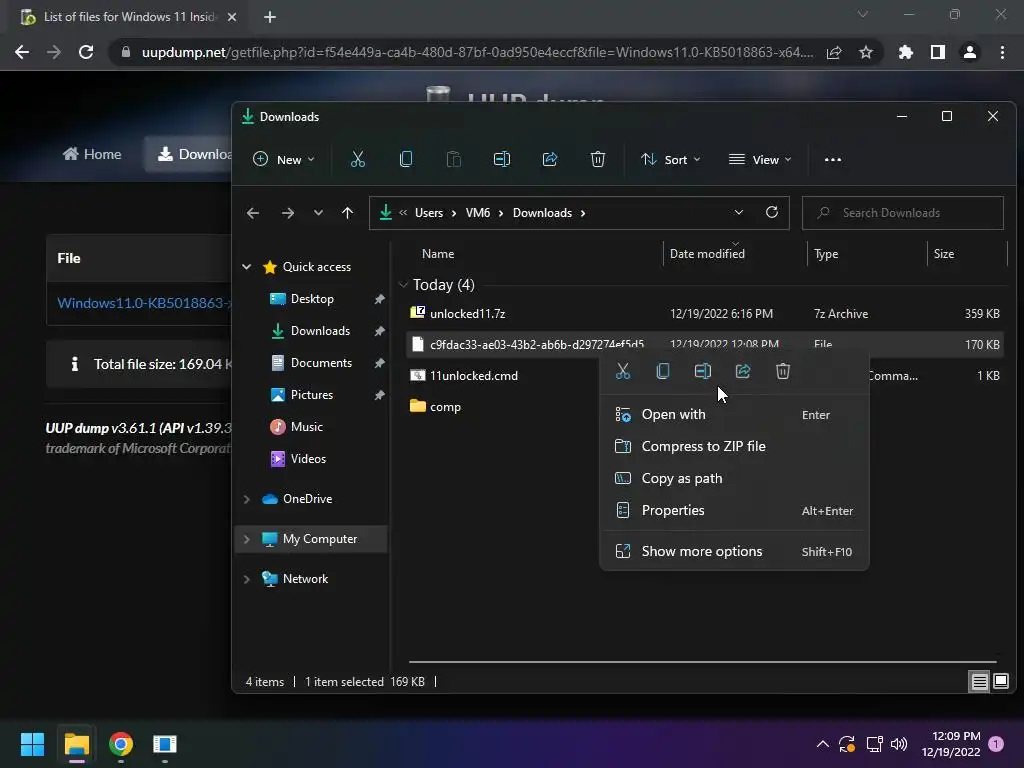Open Windows Start menu
The height and width of the screenshot is (768, 1024).
(33, 744)
